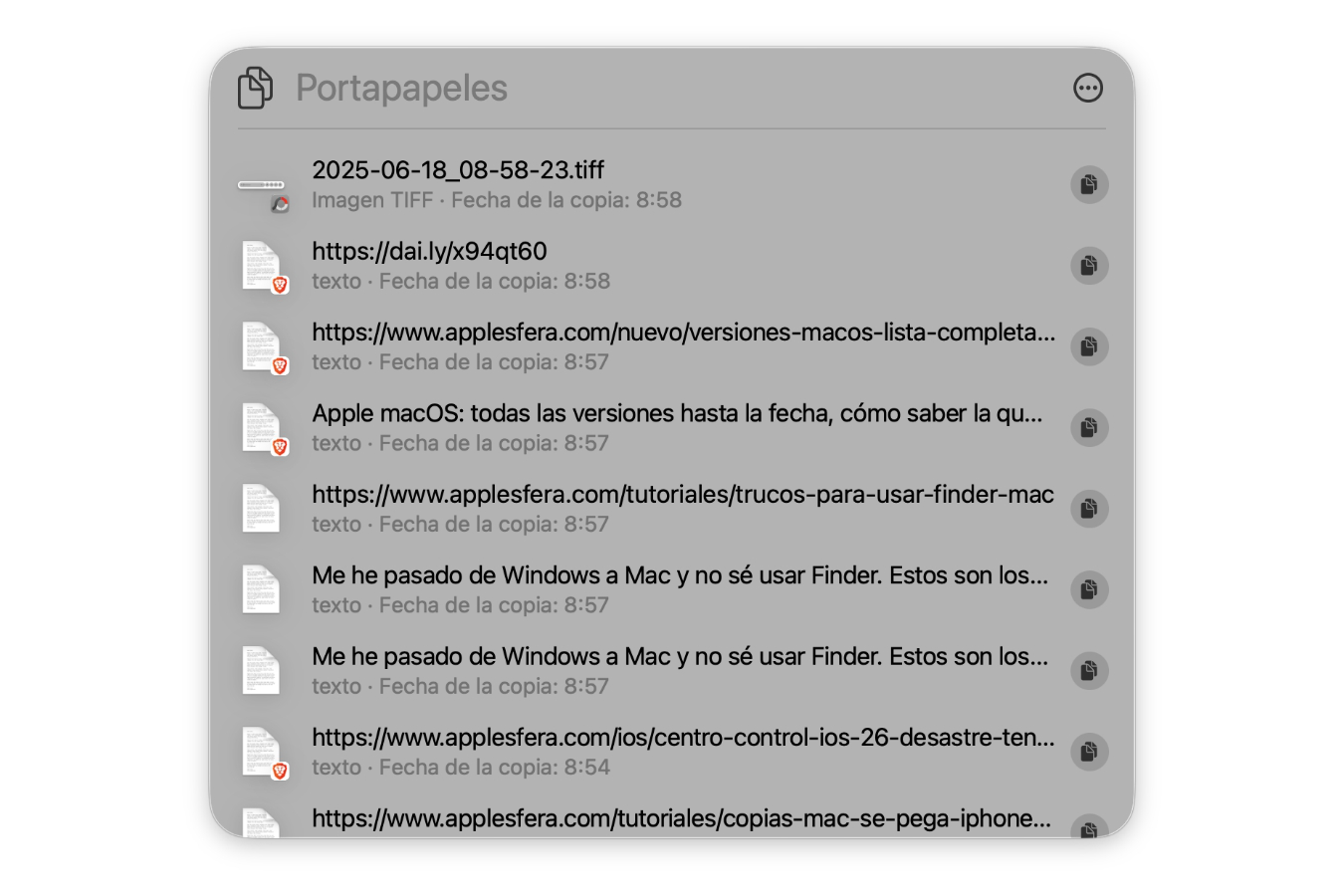Click 'Imagen TIFF · Fecha de la copia: 8:58'
1344x896 pixels.
pos(497,200)
